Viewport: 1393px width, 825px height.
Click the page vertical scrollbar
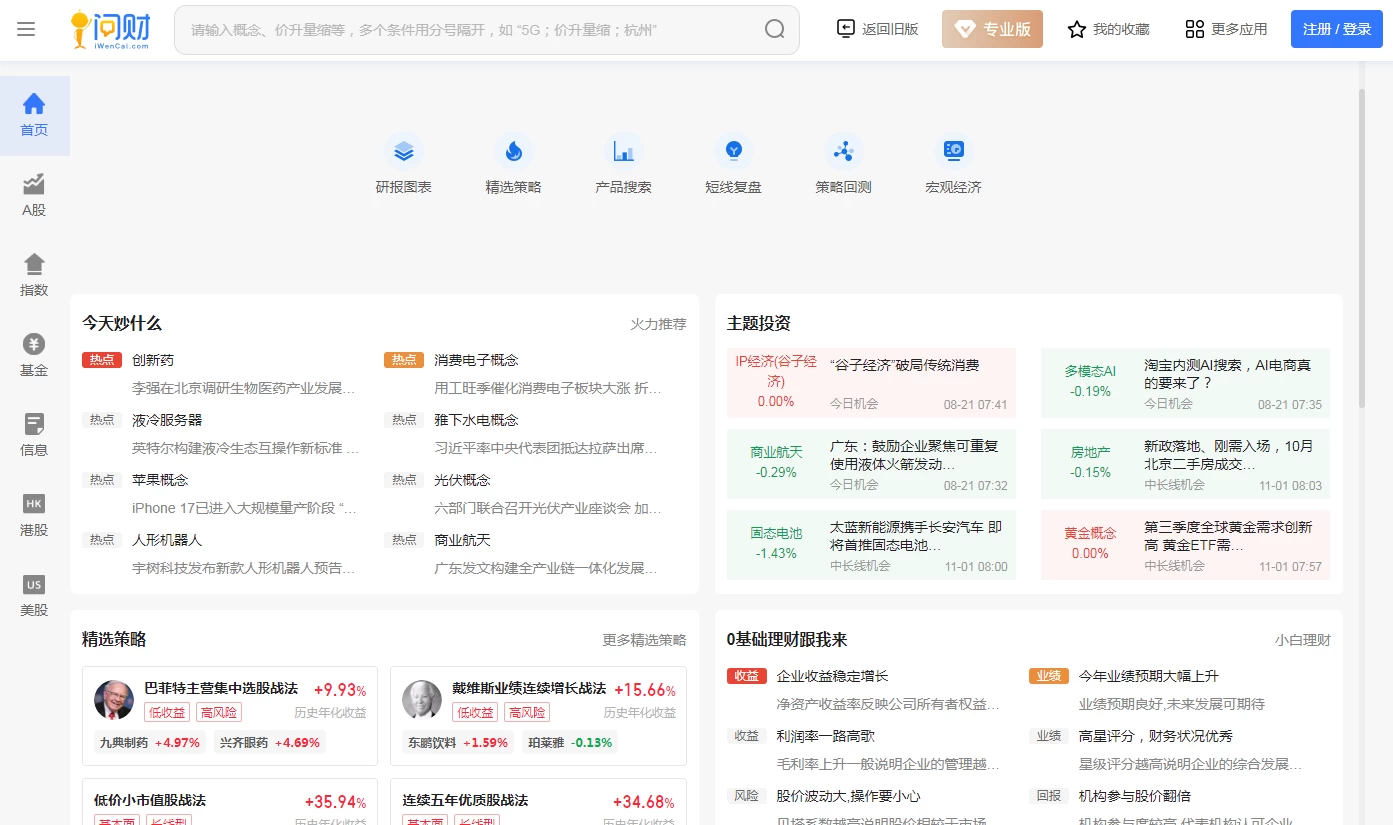coord(1361,250)
